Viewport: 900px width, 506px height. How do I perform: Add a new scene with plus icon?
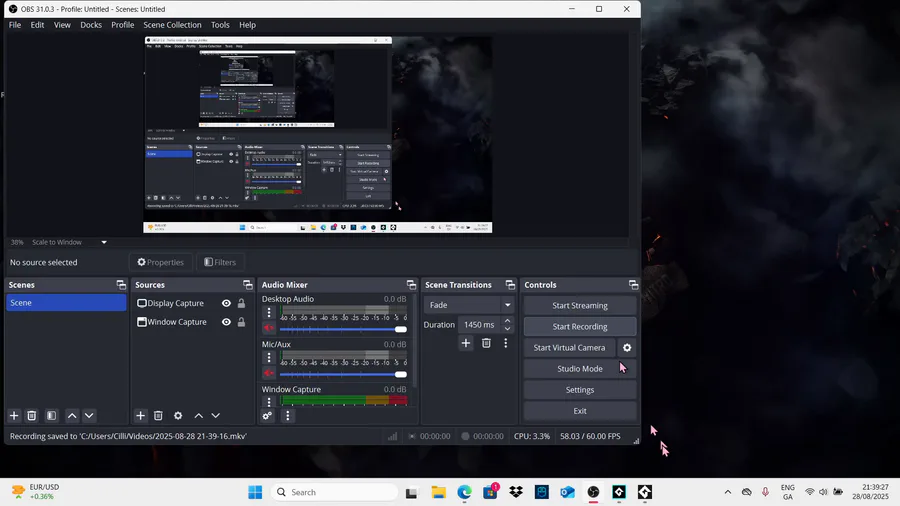14,415
